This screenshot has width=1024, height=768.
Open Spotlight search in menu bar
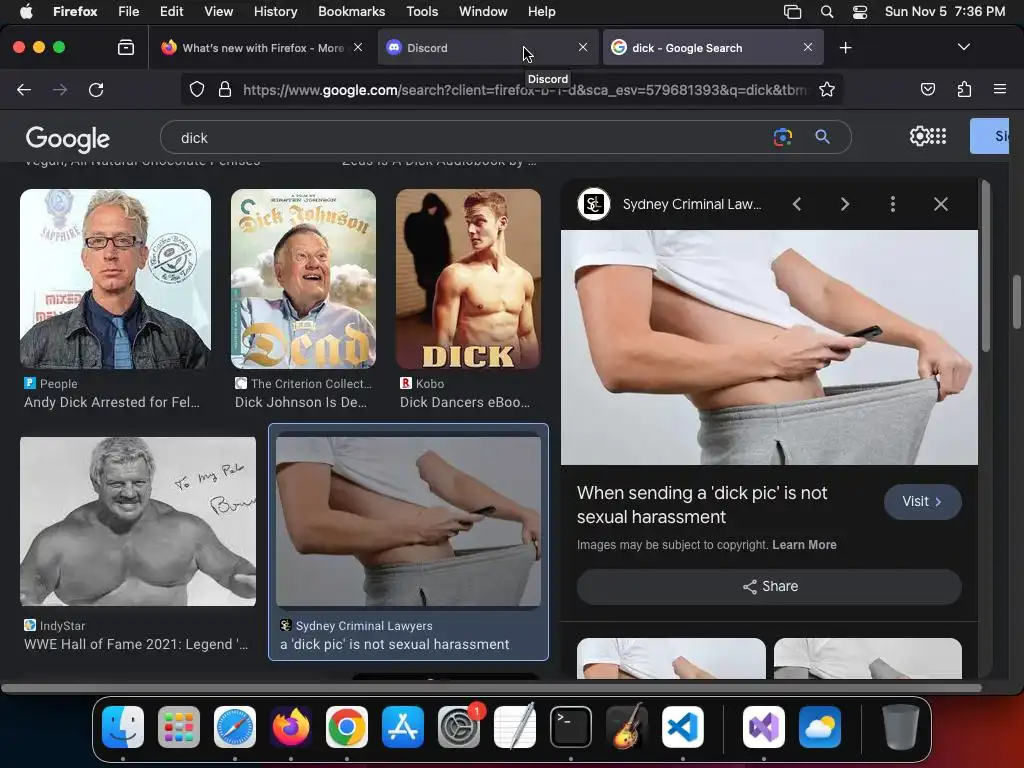pyautogui.click(x=827, y=12)
